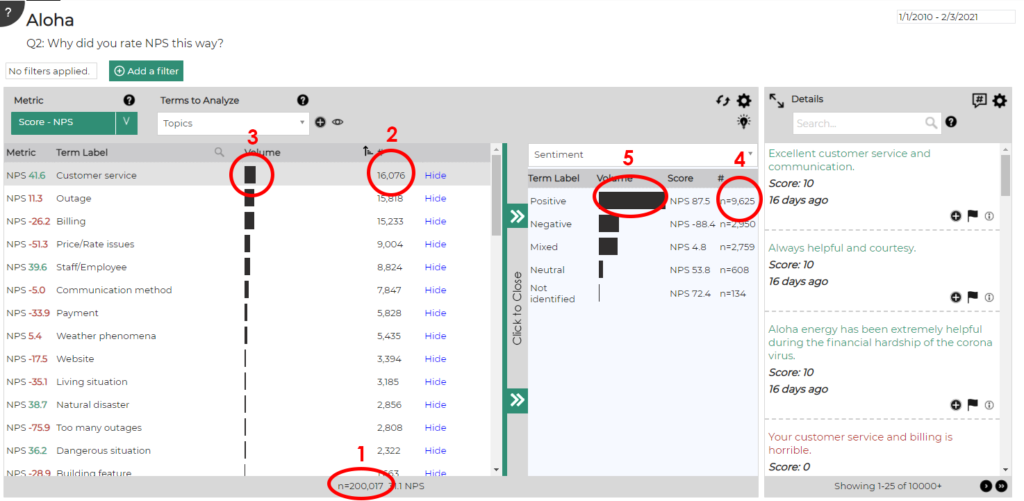The width and height of the screenshot is (1024, 501).
Task: Click the lightbulb insights icon
Action: point(743,122)
